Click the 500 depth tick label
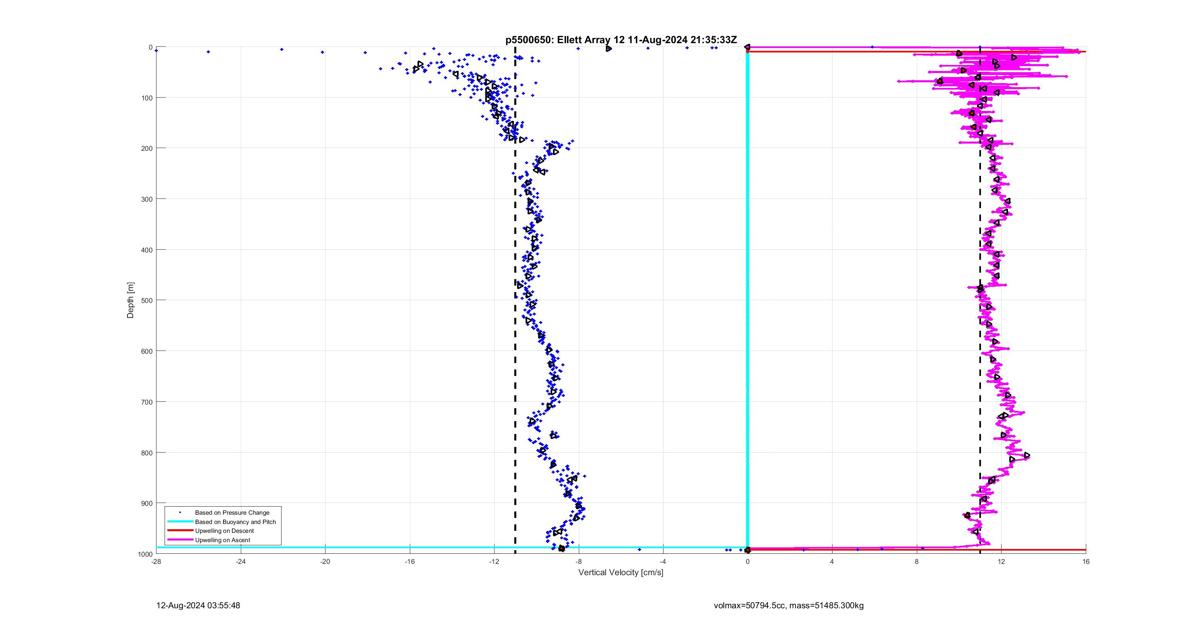Viewport: 1200px width, 622px height. (146, 300)
